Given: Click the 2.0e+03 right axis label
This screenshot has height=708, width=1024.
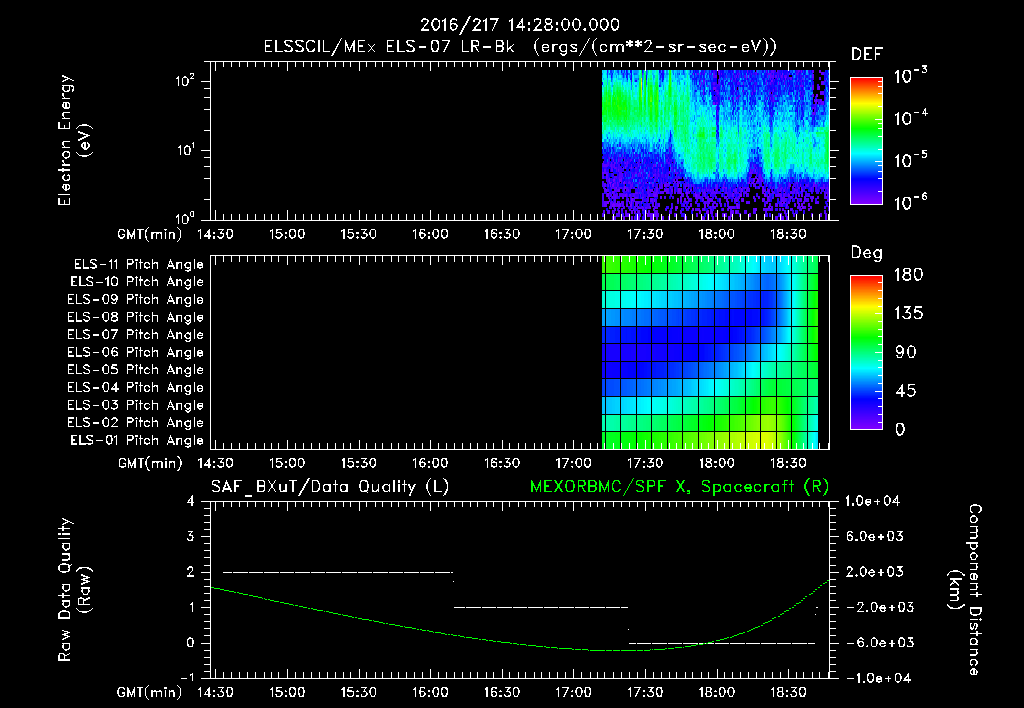Looking at the screenshot, I should (874, 572).
